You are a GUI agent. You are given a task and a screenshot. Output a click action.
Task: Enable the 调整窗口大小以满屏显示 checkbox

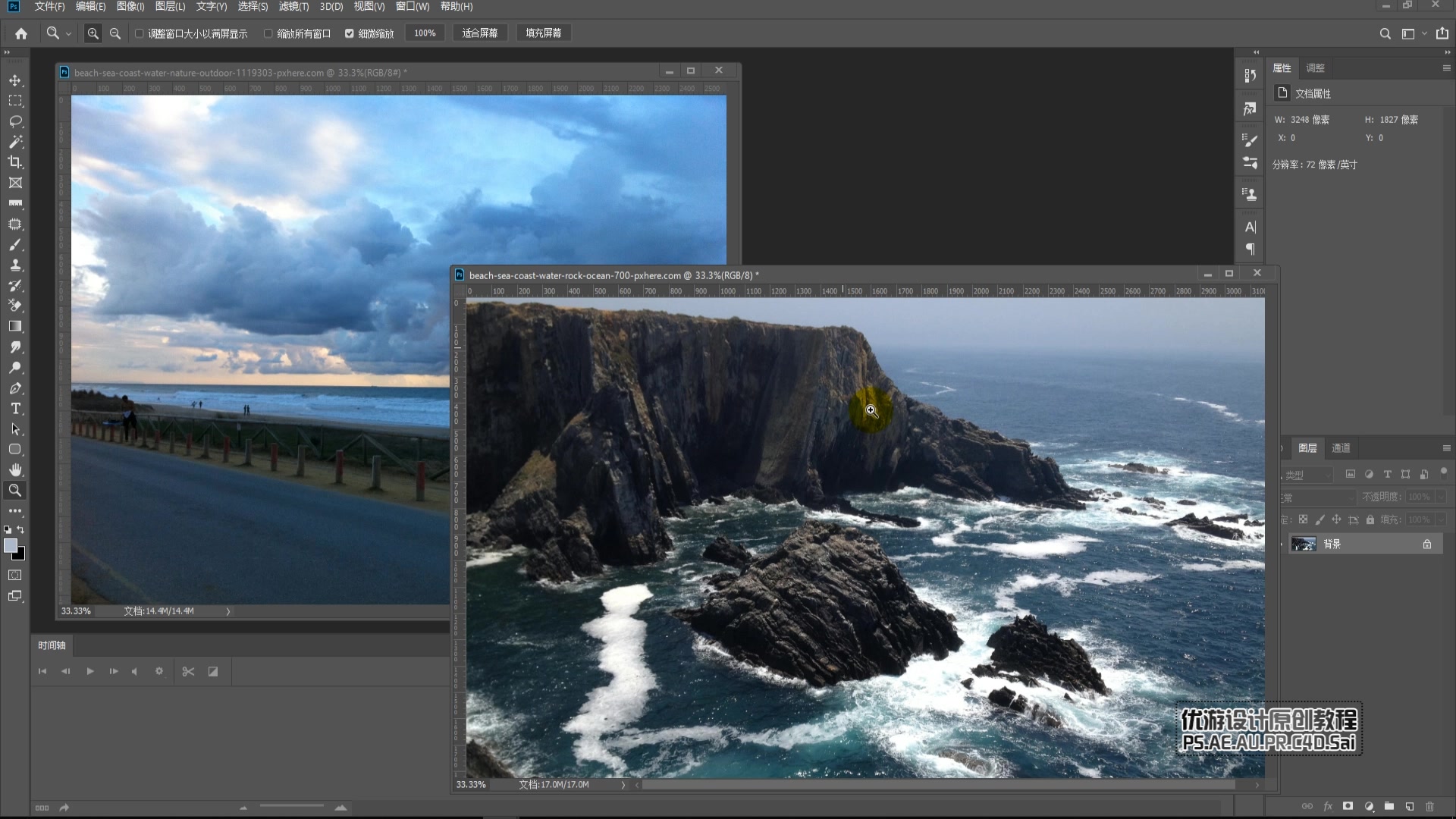pyautogui.click(x=140, y=33)
